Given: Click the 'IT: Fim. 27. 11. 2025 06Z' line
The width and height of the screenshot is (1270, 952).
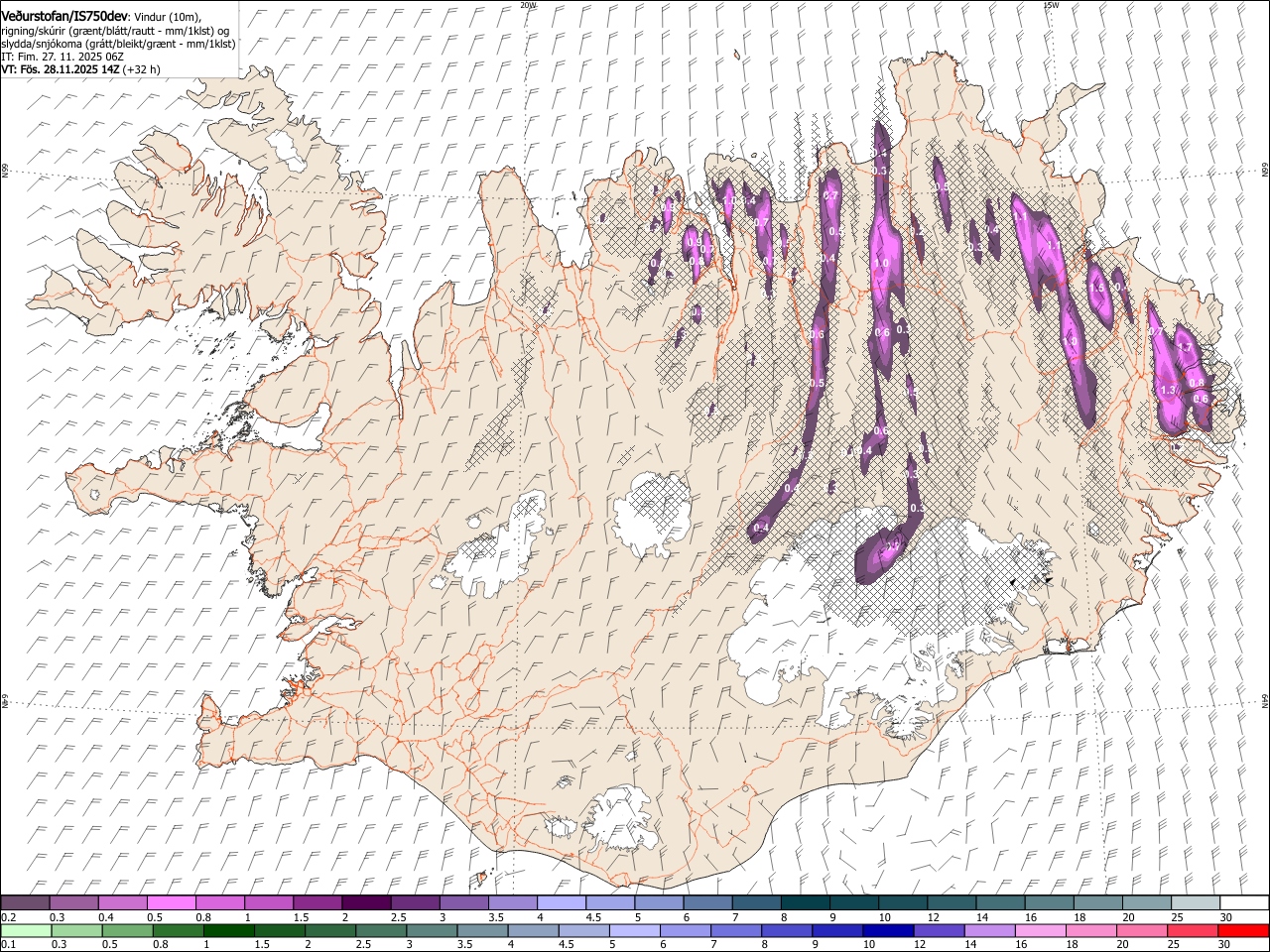Looking at the screenshot, I should [x=62, y=57].
